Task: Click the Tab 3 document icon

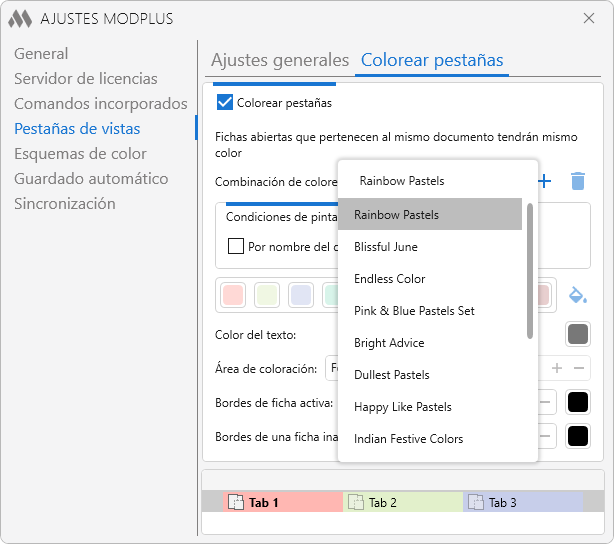Action: [x=475, y=502]
